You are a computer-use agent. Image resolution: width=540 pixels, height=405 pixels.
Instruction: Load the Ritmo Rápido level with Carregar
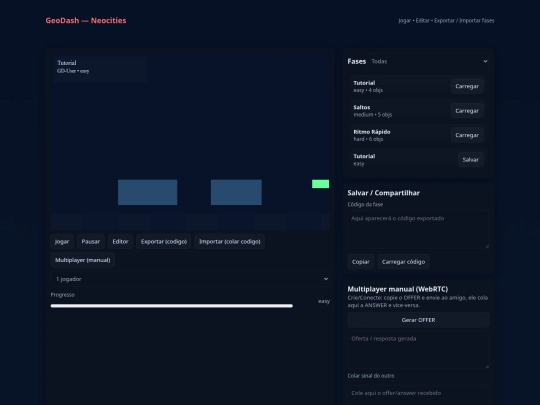point(467,135)
